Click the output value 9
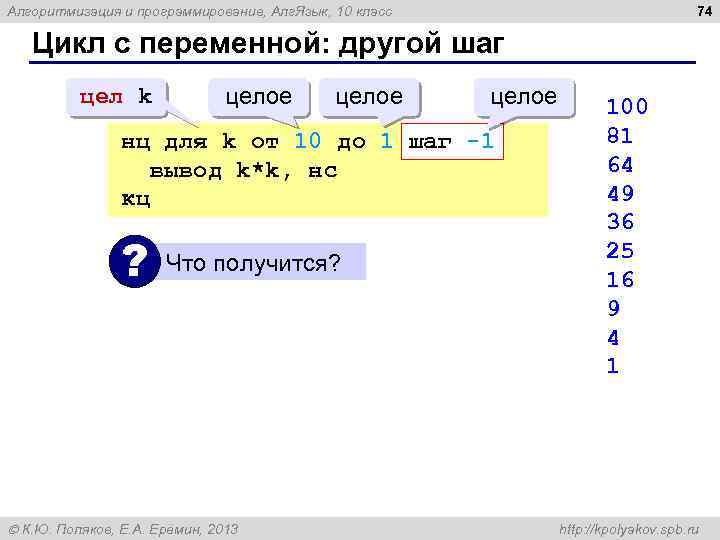 click(613, 308)
